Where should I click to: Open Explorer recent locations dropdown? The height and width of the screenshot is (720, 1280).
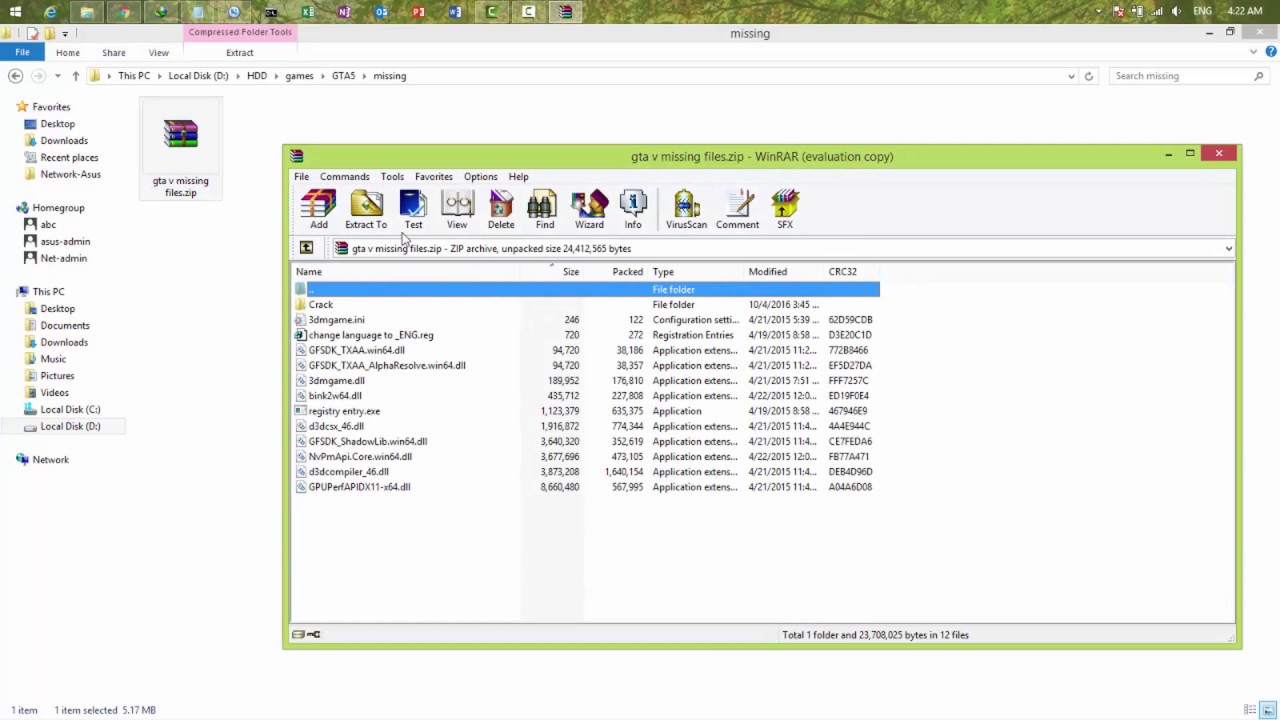coord(58,76)
